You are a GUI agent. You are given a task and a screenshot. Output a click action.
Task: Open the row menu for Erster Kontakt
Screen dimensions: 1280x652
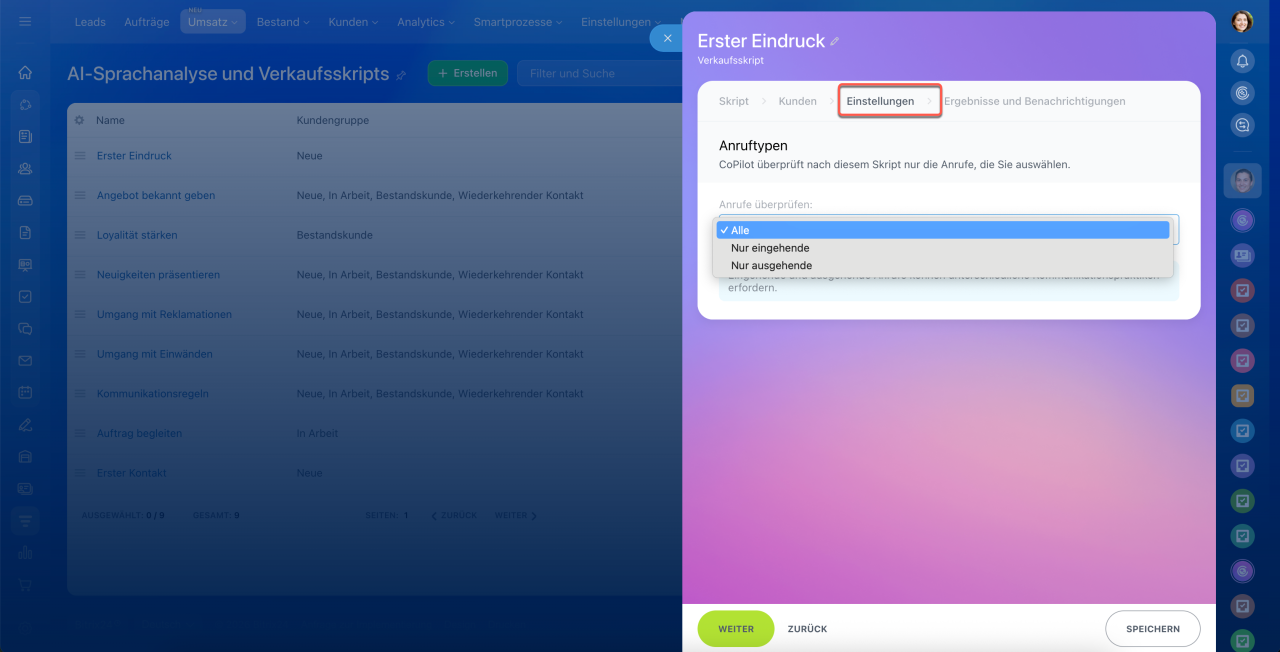pos(80,473)
